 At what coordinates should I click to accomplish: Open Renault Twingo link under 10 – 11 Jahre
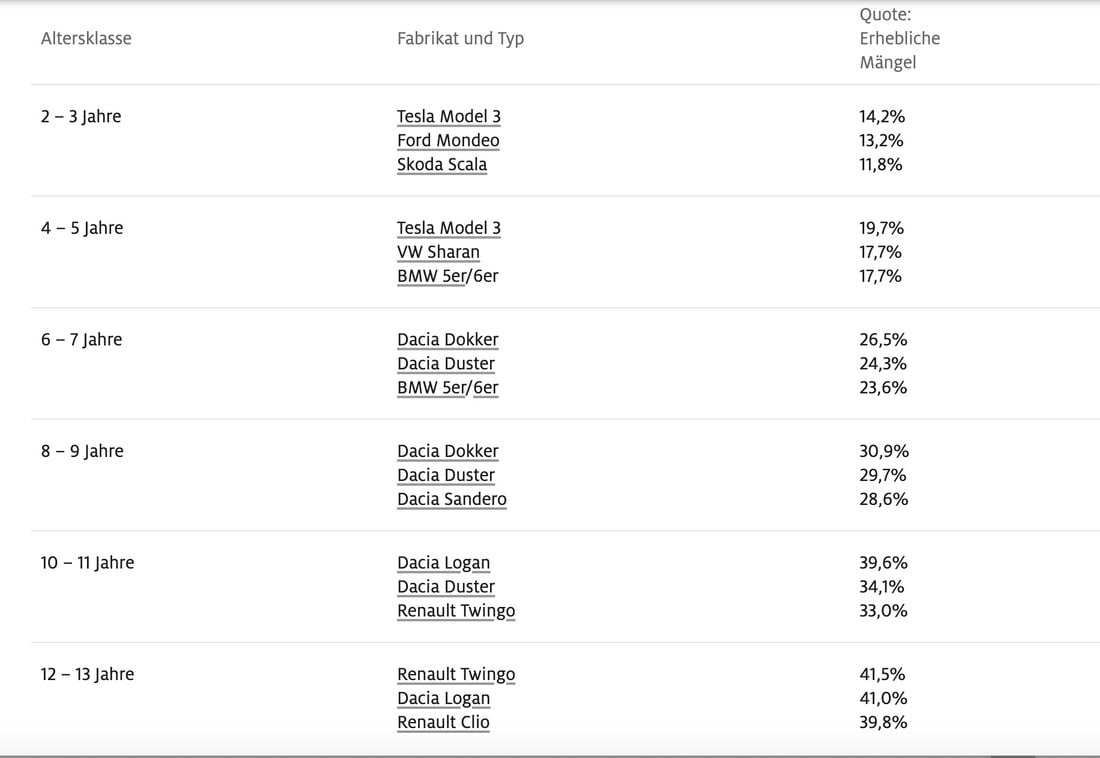point(456,611)
